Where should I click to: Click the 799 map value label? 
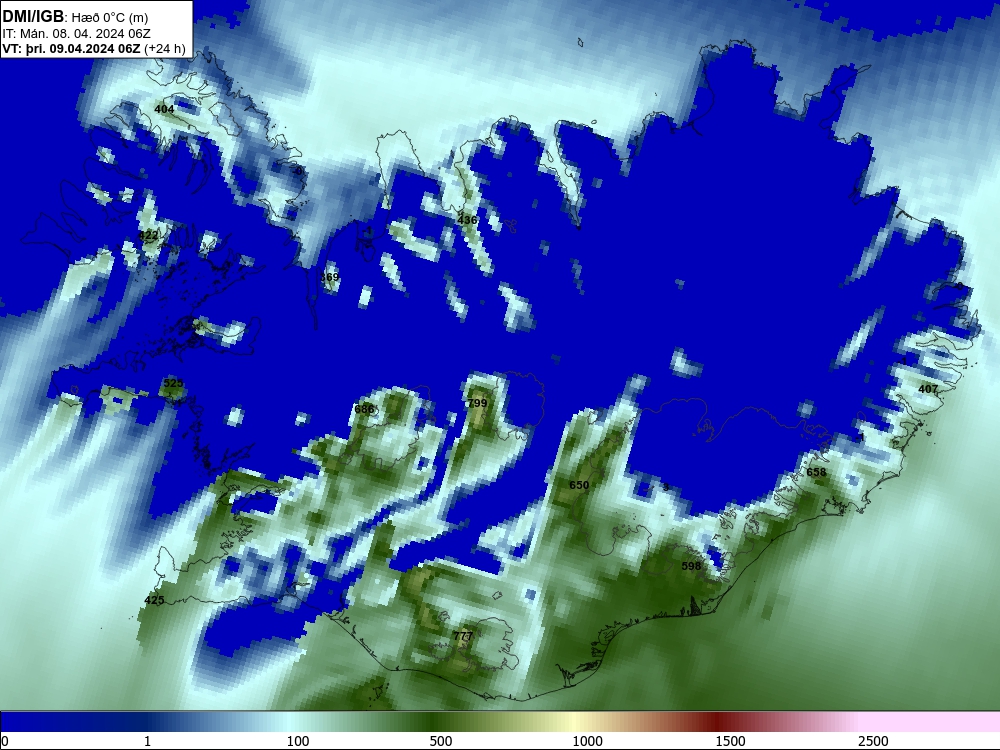pyautogui.click(x=477, y=403)
